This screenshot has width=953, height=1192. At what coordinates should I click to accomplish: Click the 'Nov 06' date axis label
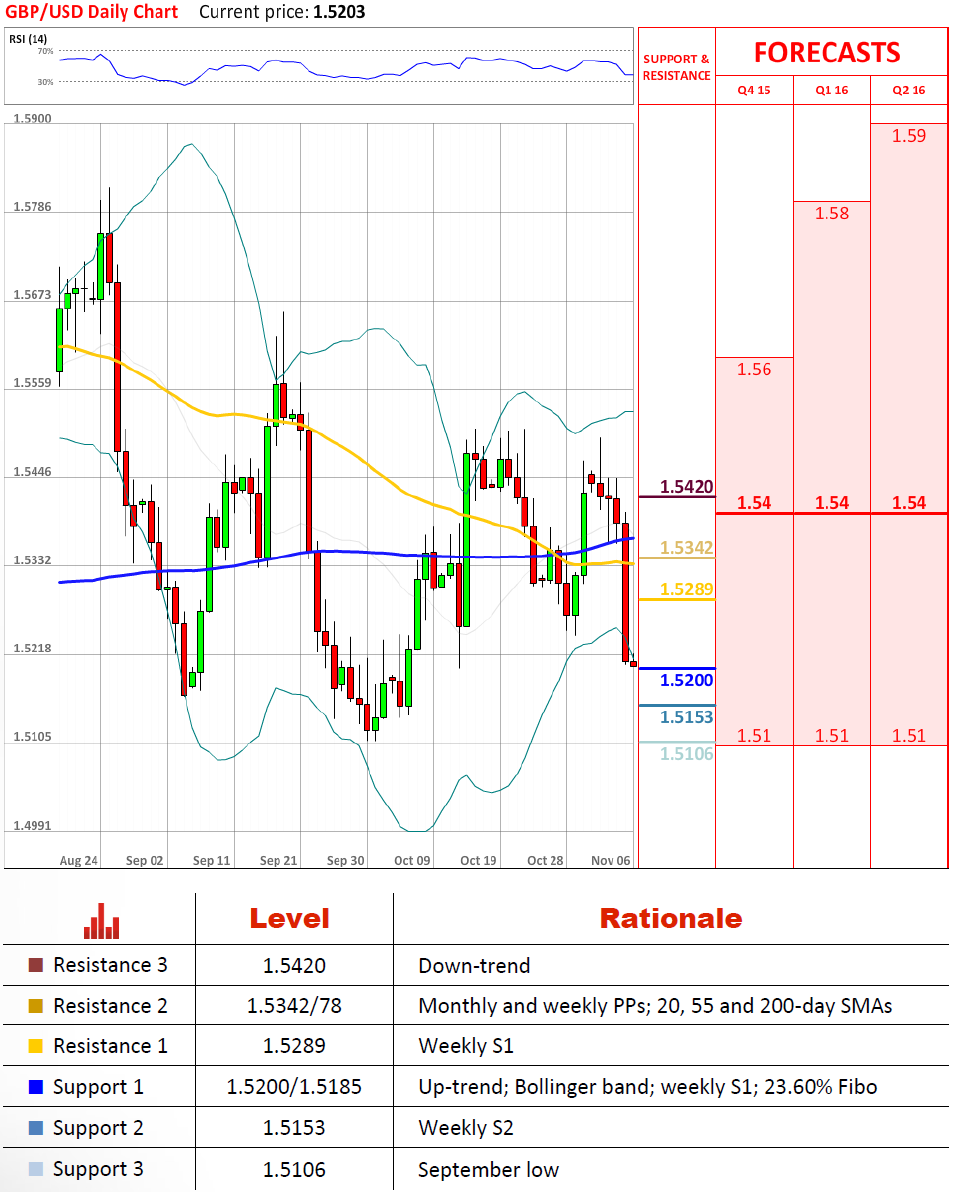pos(610,861)
